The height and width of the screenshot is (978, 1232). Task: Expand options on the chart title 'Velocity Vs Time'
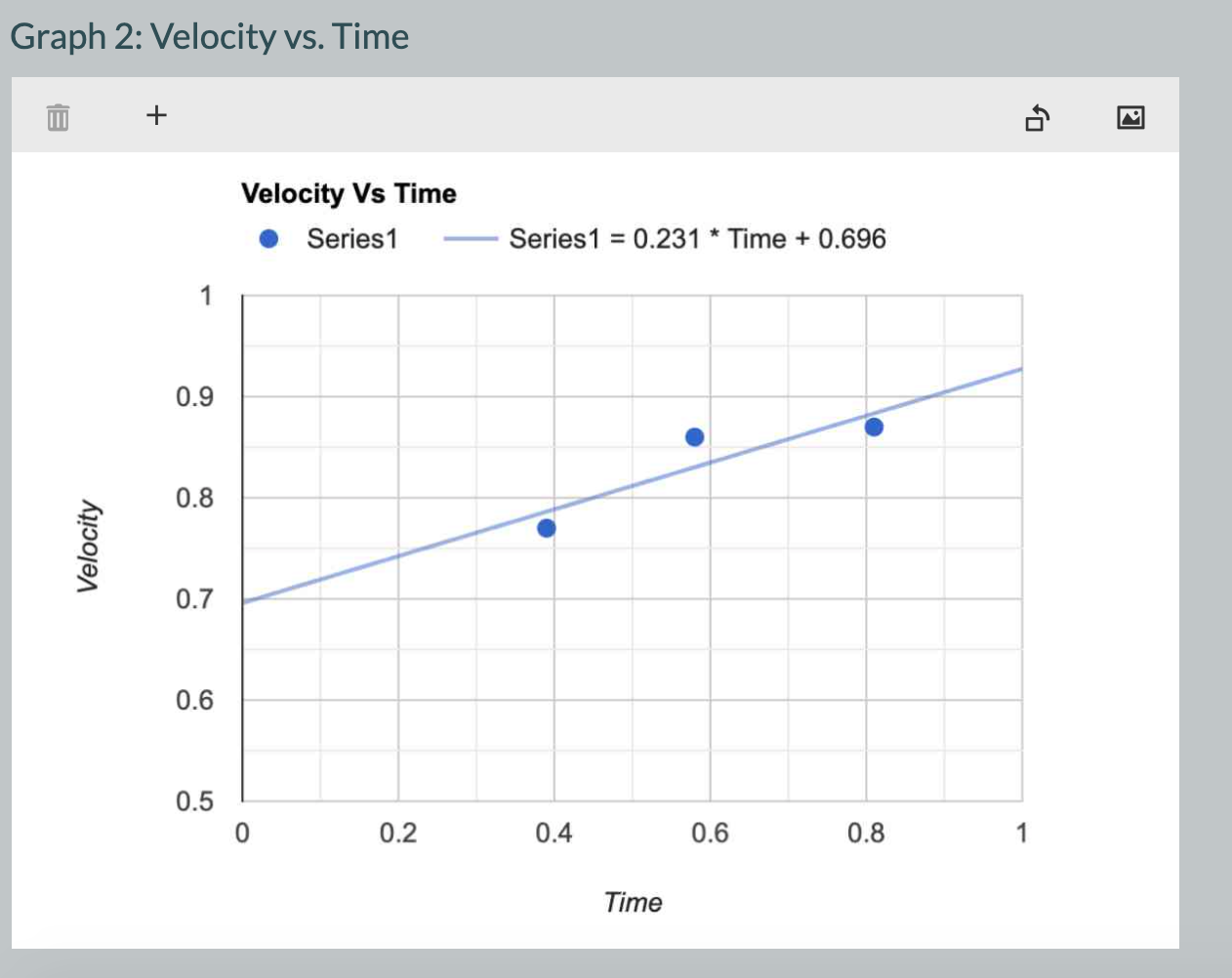click(x=350, y=193)
